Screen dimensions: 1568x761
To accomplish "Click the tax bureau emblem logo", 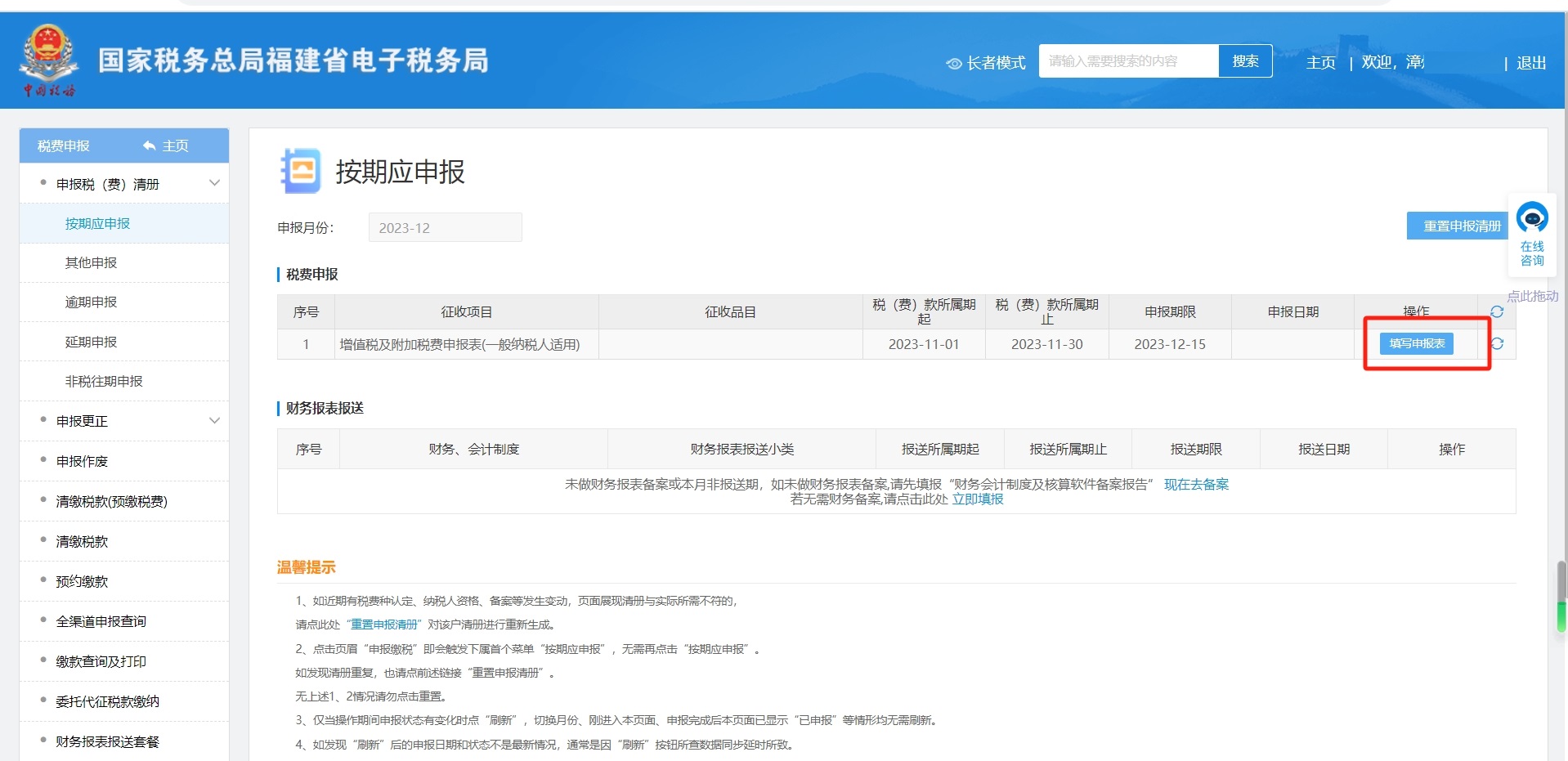I will [48, 60].
